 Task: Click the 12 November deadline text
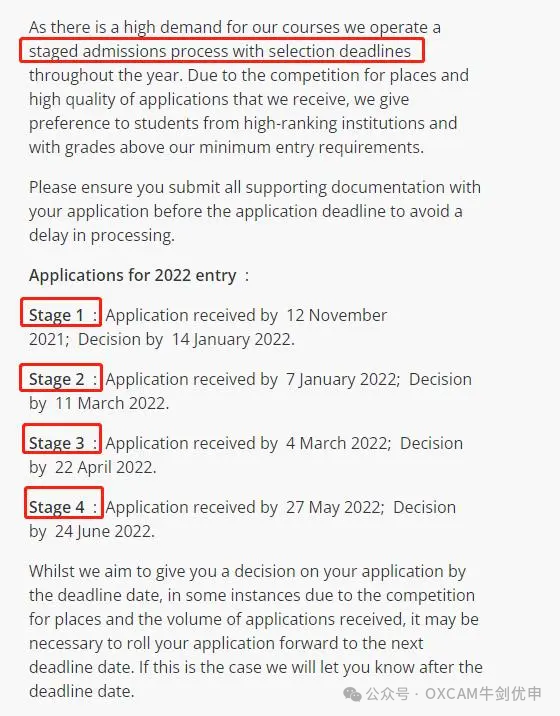[336, 315]
